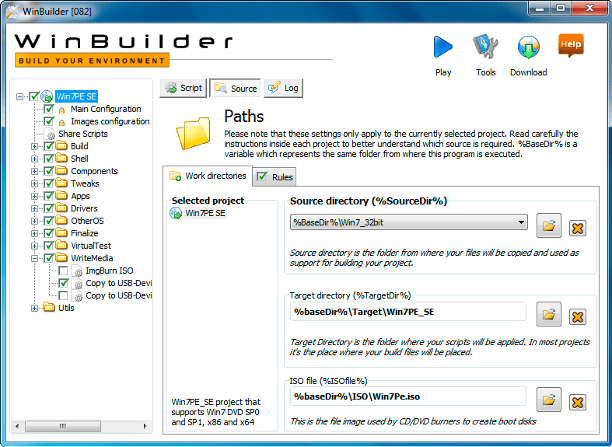This screenshot has width=612, height=447.
Task: Click the Finalize folder icon
Action: pos(61,233)
